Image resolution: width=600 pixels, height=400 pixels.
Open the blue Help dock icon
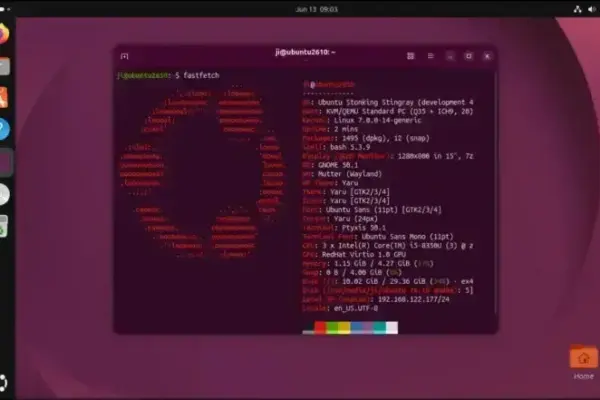pos(4,129)
